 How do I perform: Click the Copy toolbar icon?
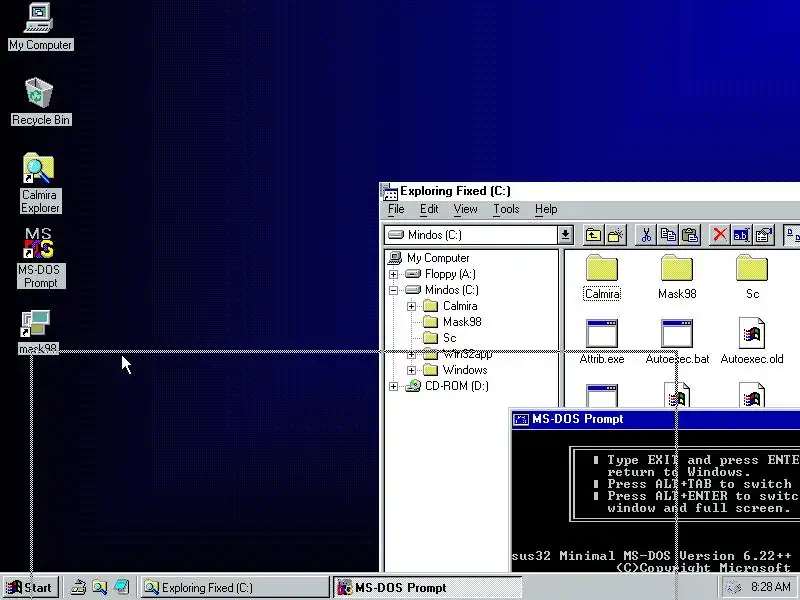pos(668,235)
